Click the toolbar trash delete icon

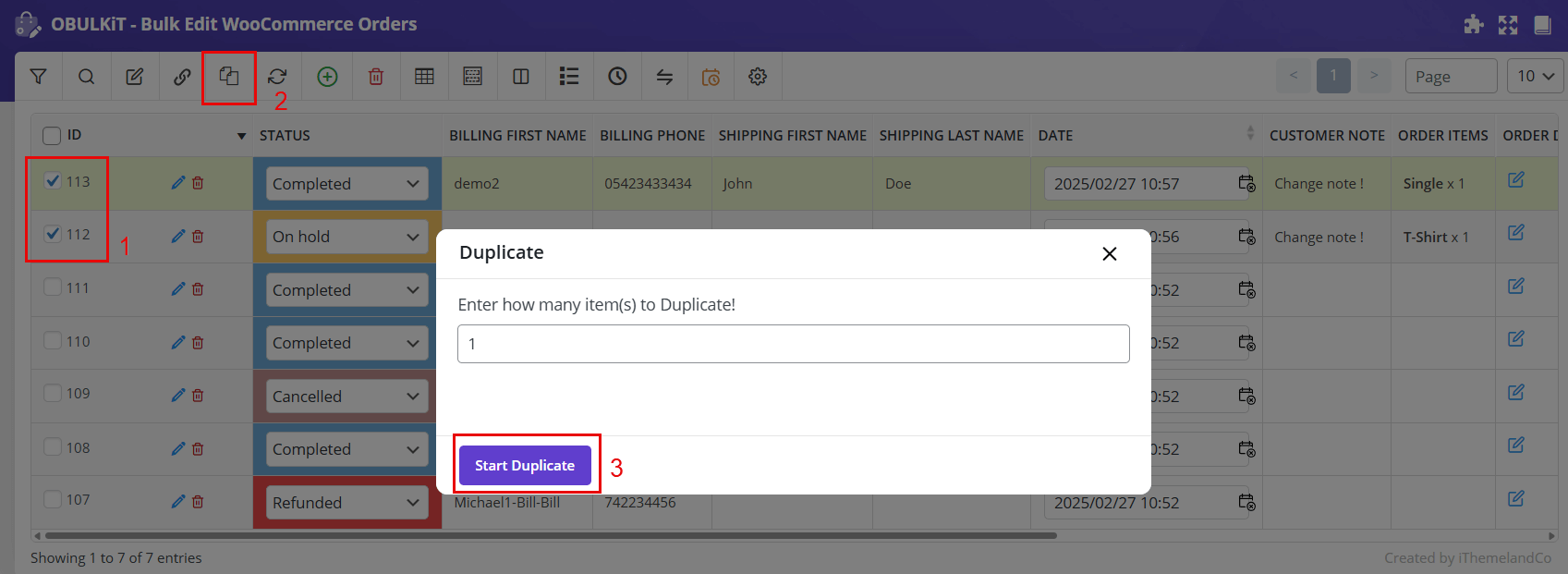click(376, 77)
